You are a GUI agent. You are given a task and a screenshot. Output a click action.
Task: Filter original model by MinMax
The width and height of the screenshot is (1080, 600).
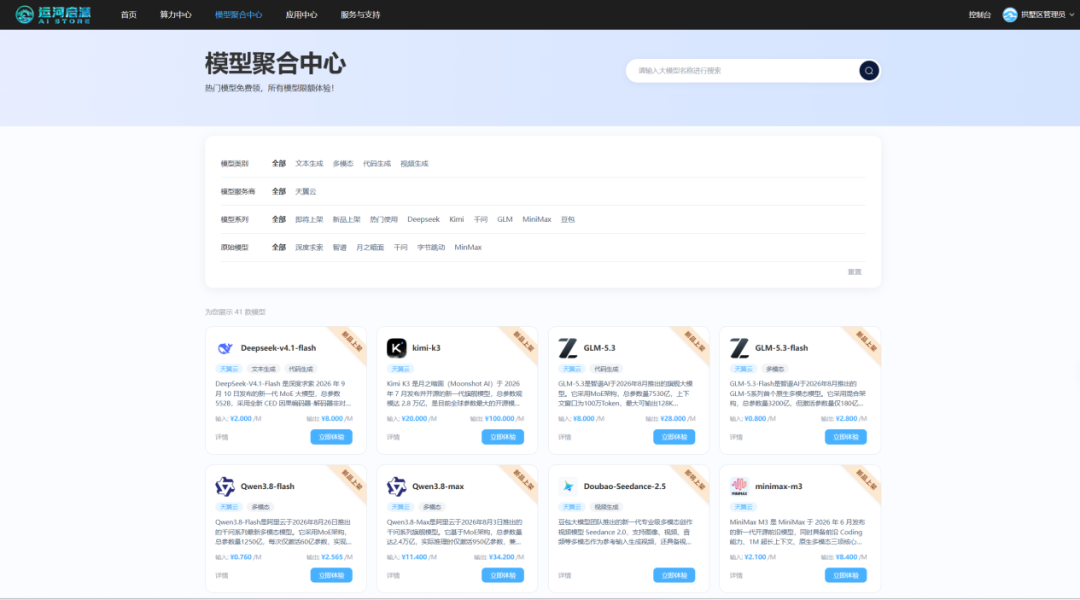coord(468,247)
